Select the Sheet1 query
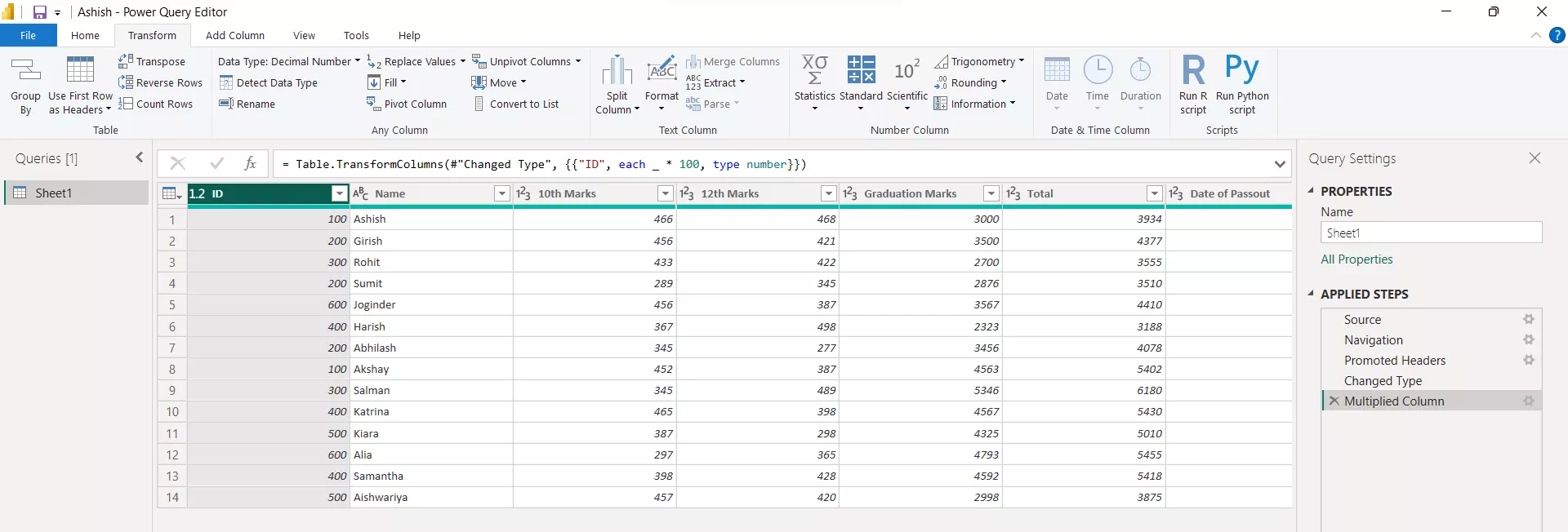The image size is (1568, 532). tap(77, 193)
